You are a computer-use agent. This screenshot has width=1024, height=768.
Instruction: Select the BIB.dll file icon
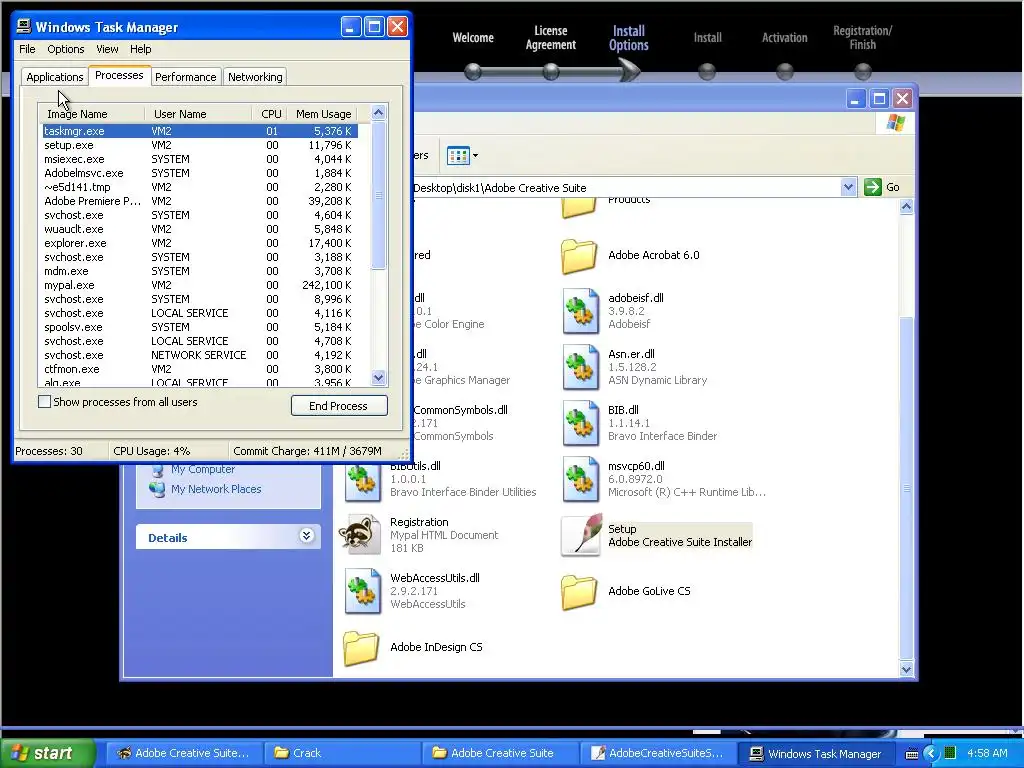[x=581, y=423]
